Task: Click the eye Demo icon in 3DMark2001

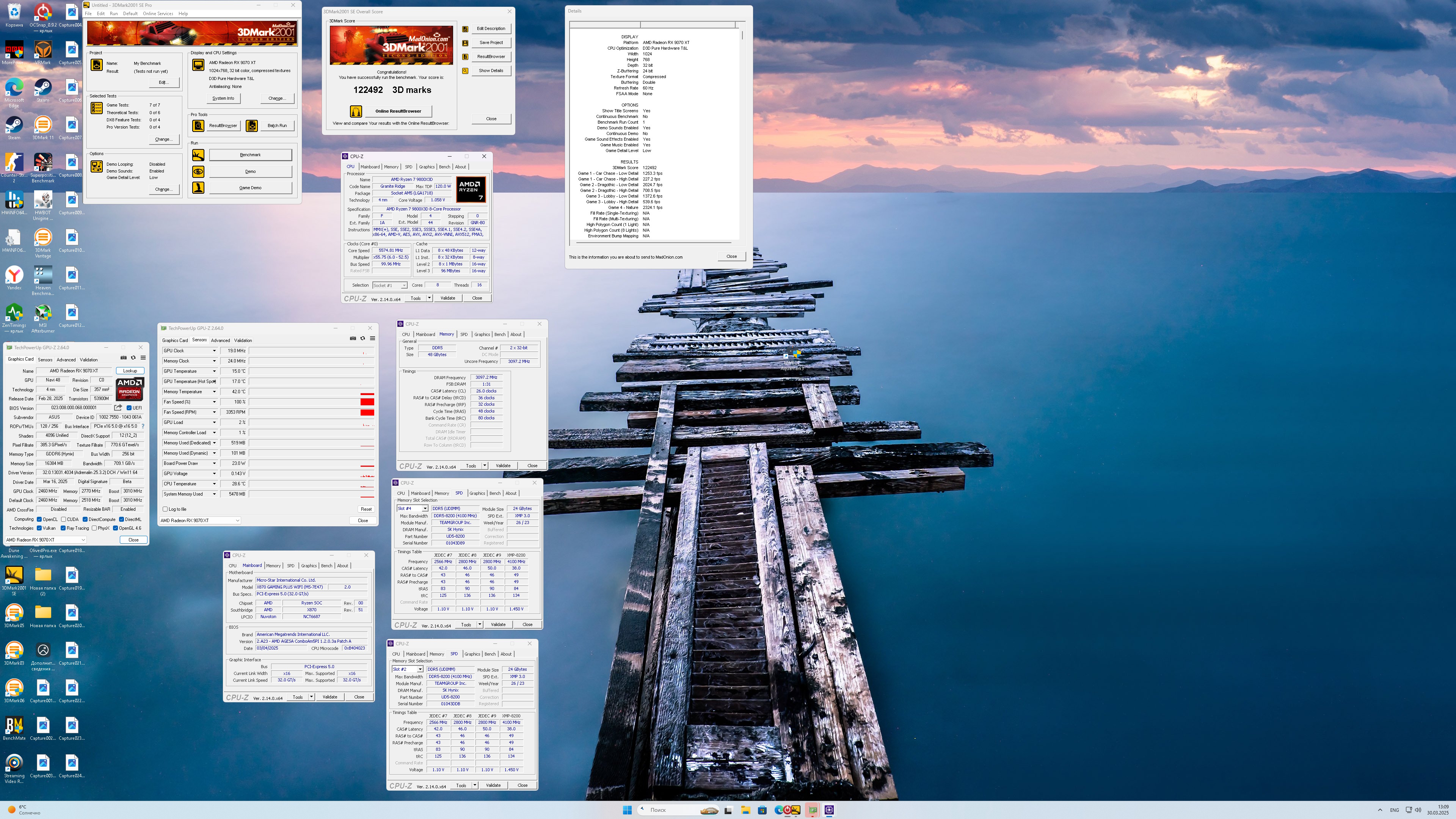Action: (x=198, y=171)
